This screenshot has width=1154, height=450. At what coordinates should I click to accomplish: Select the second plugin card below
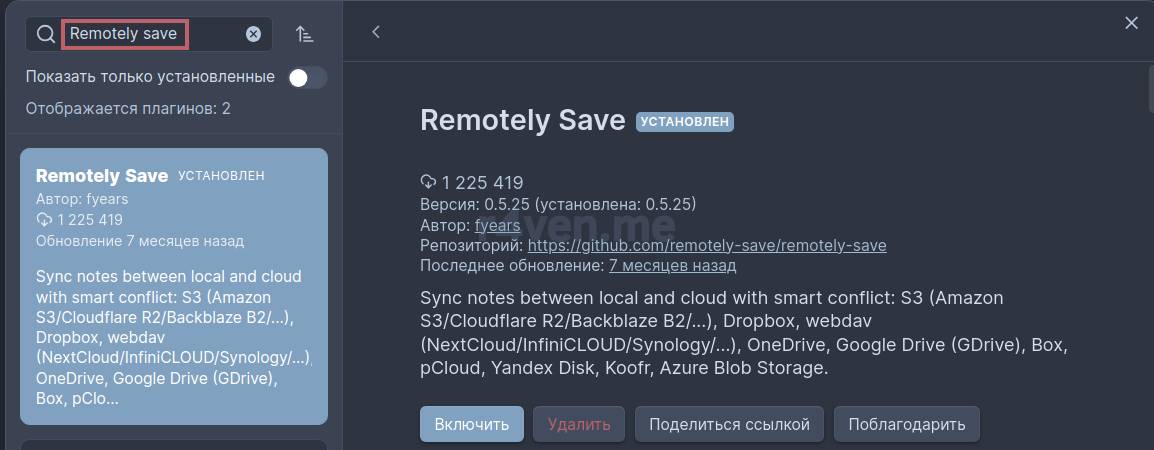coord(173,444)
